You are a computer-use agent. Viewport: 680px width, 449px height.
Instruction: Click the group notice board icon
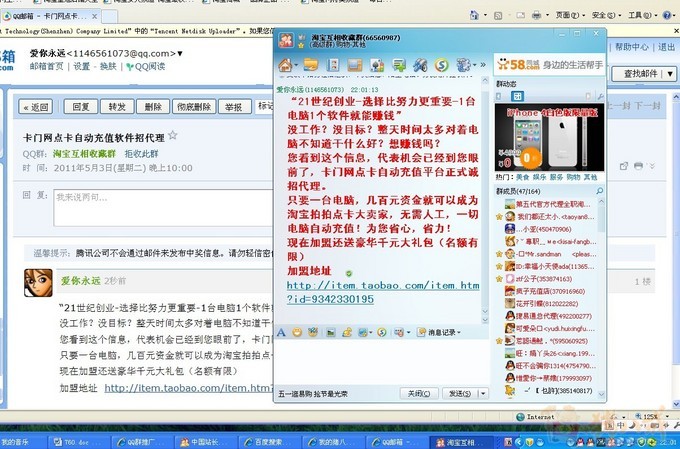(333, 65)
